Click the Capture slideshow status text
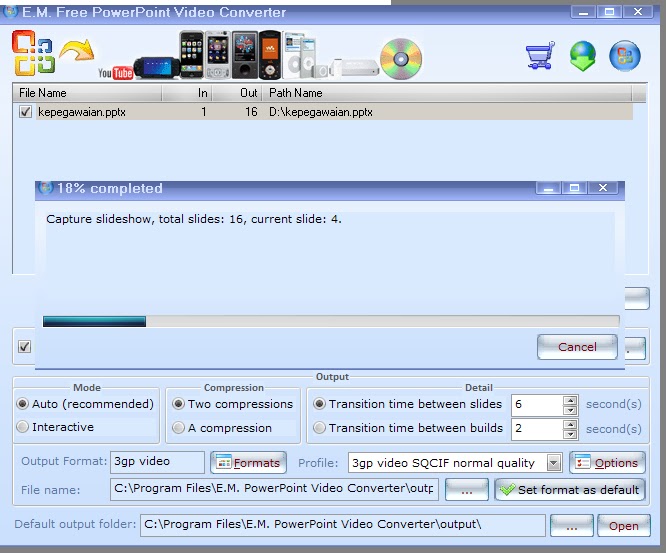 [194, 219]
